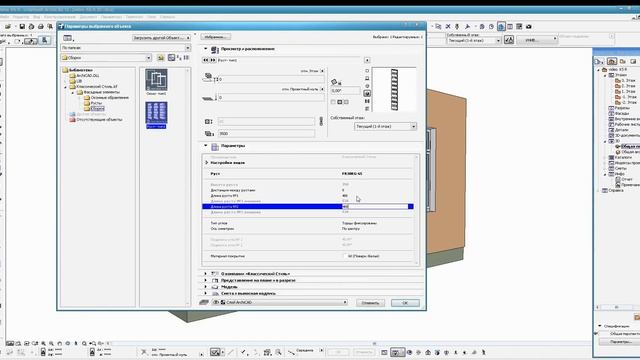
Task: Collapse the Параметры section
Action: point(205,145)
